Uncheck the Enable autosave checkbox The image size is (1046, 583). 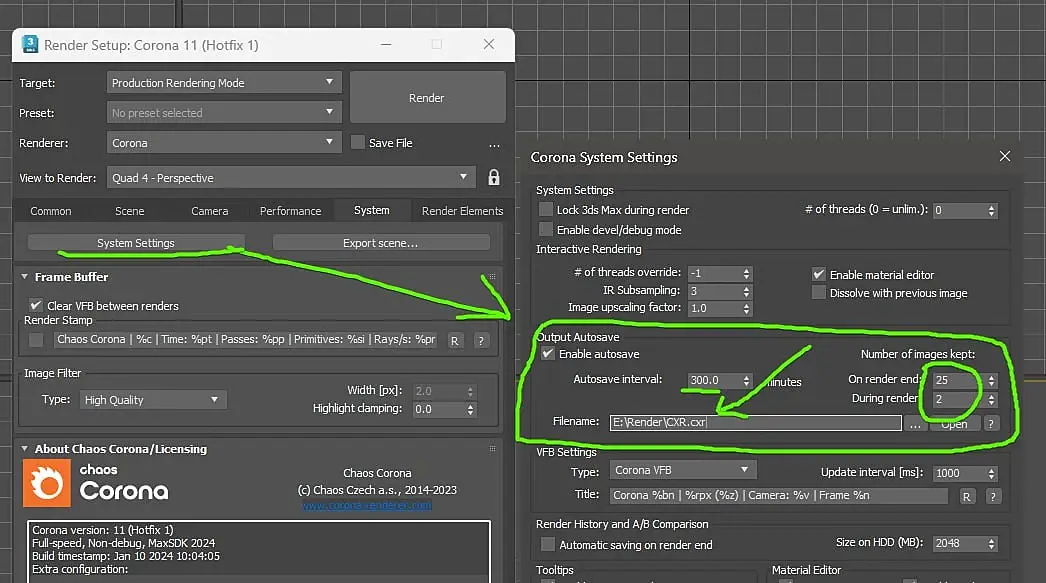point(546,354)
